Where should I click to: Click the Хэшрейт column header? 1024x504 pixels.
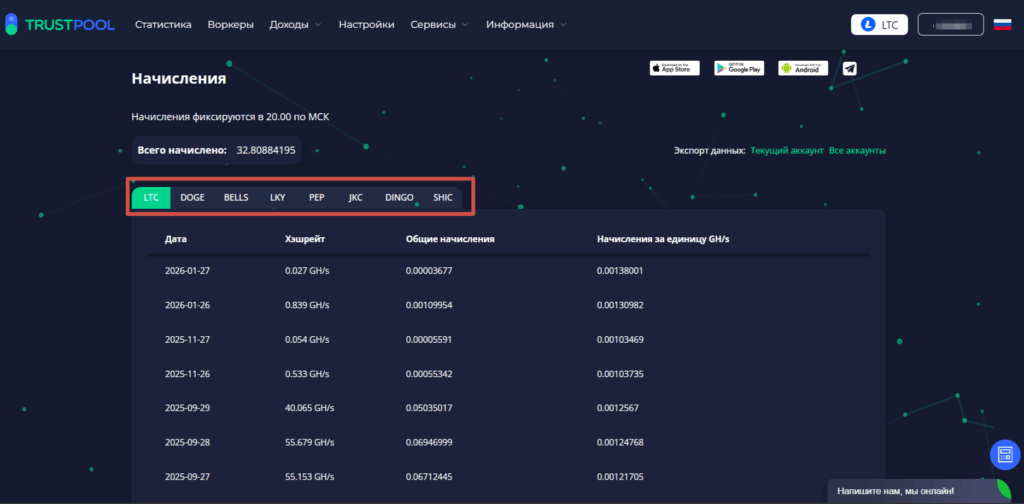coord(305,239)
